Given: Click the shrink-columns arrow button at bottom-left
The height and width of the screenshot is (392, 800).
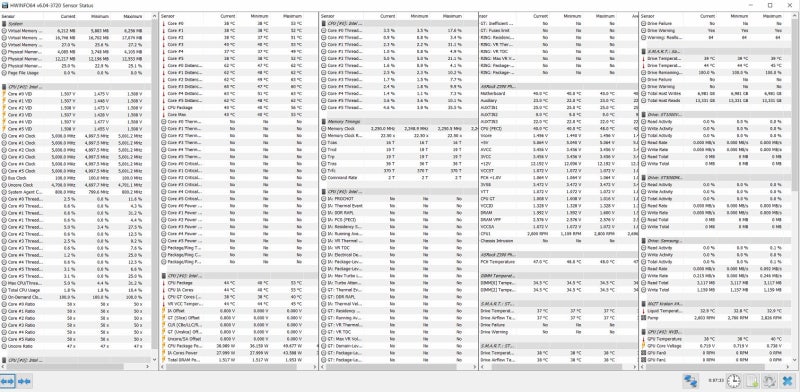Looking at the screenshot, I should [x=24, y=381].
